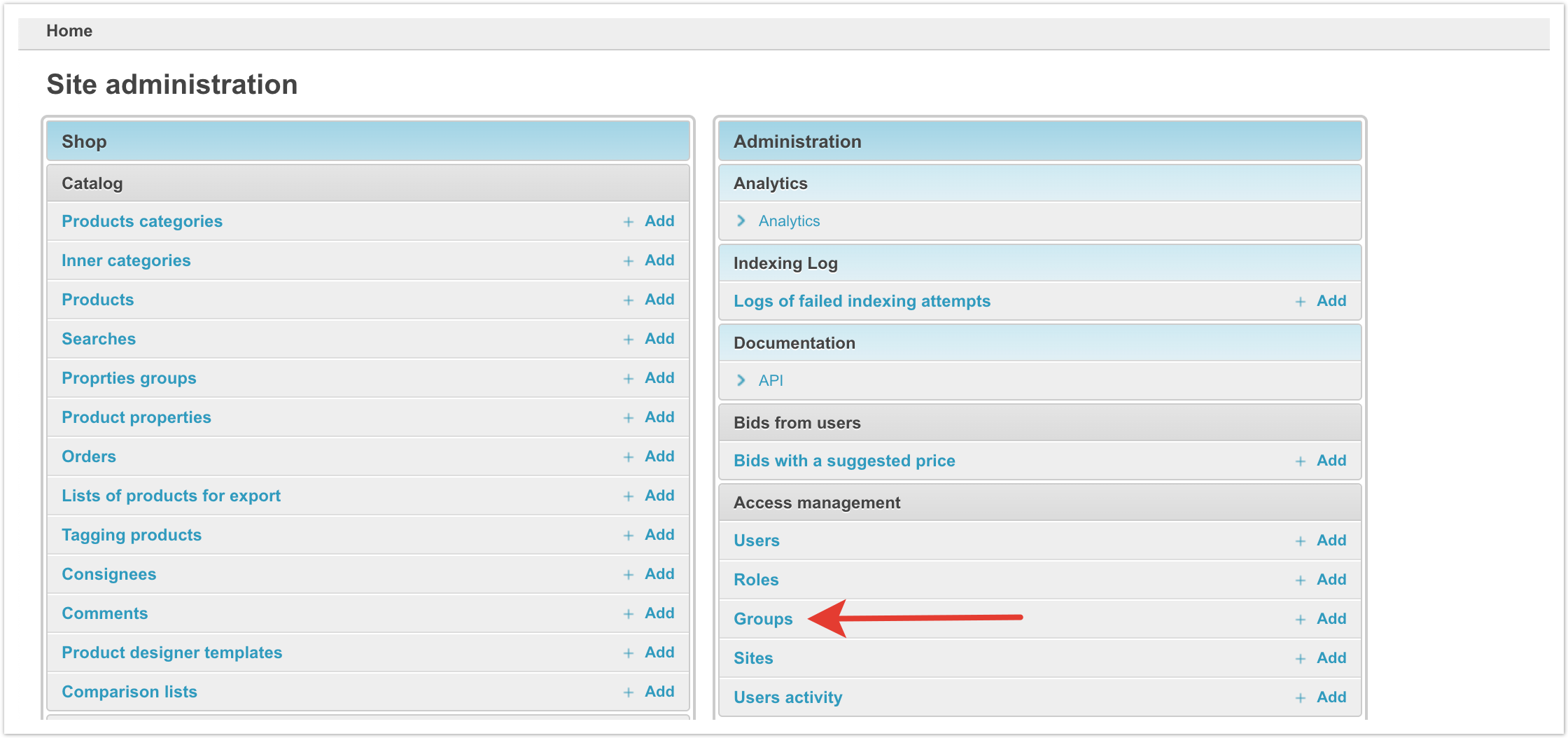The image size is (1568, 738).
Task: Click the plus Add icon for Products categories
Action: pos(629,222)
